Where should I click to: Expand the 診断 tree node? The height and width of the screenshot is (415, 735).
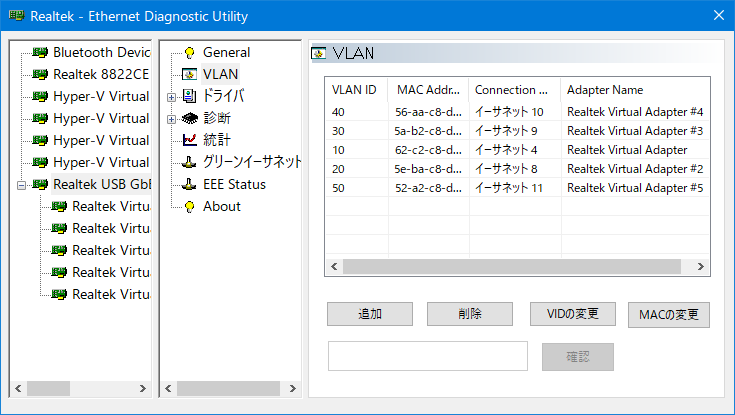(x=171, y=120)
